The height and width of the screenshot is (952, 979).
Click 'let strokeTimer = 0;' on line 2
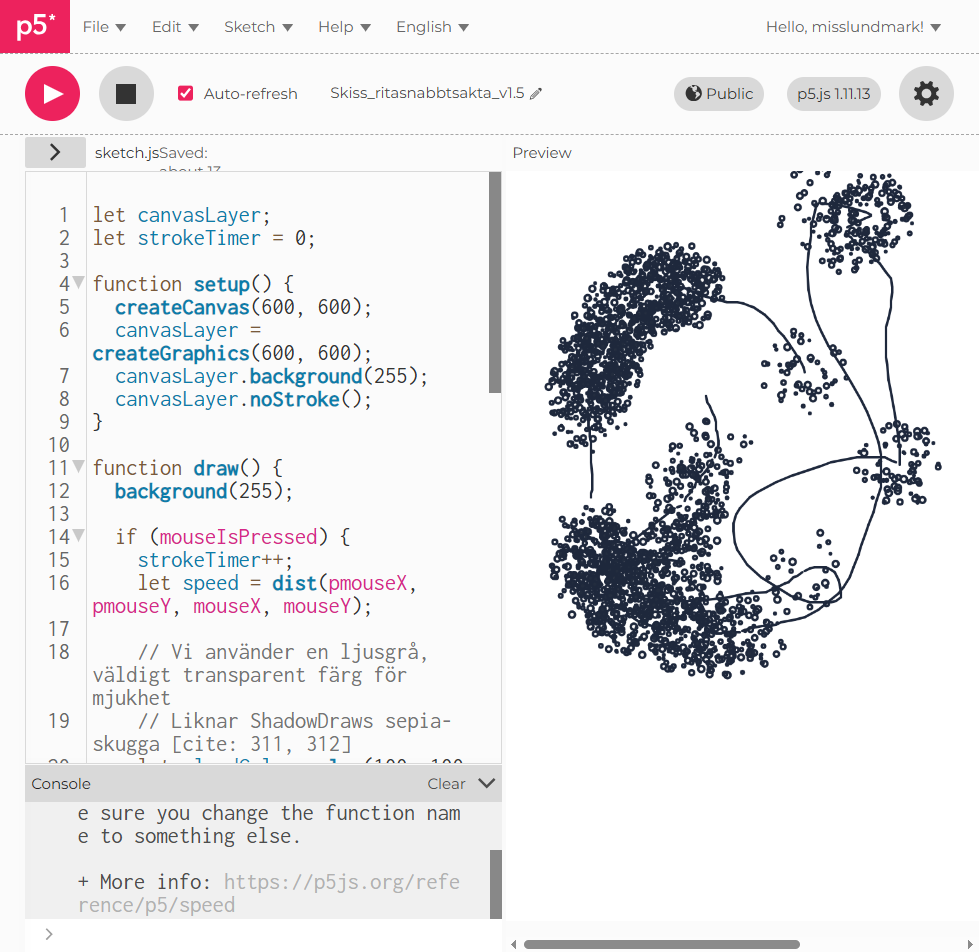click(x=204, y=238)
